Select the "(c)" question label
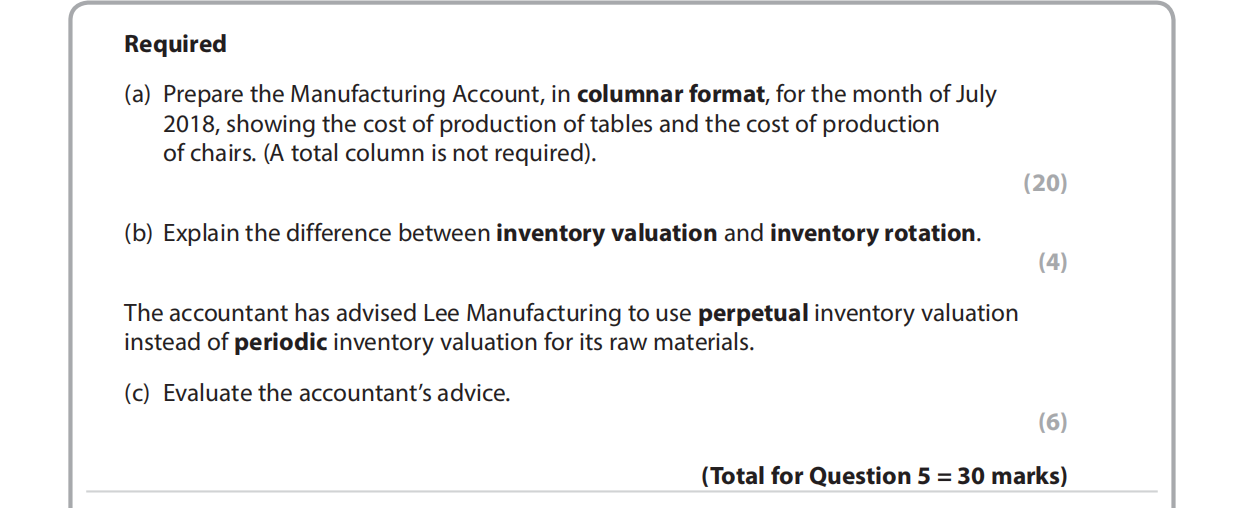 137,393
